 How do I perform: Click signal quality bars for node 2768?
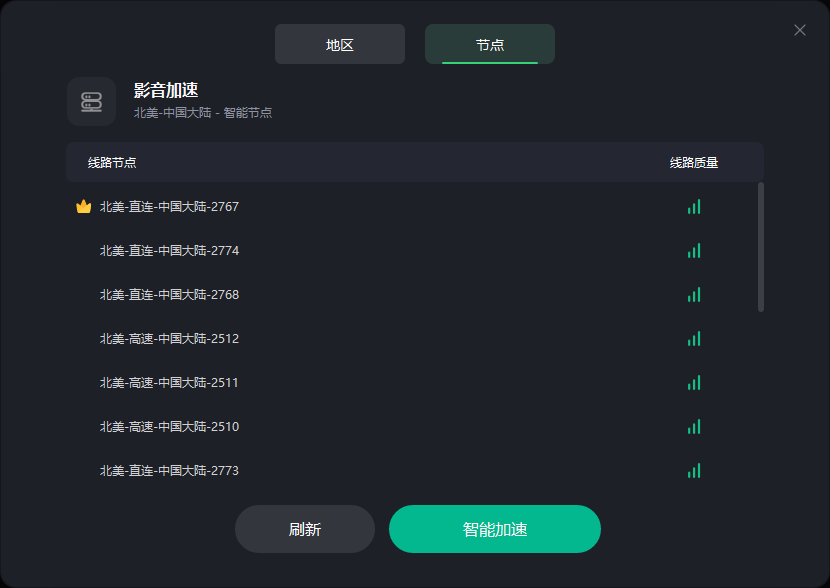pos(694,295)
